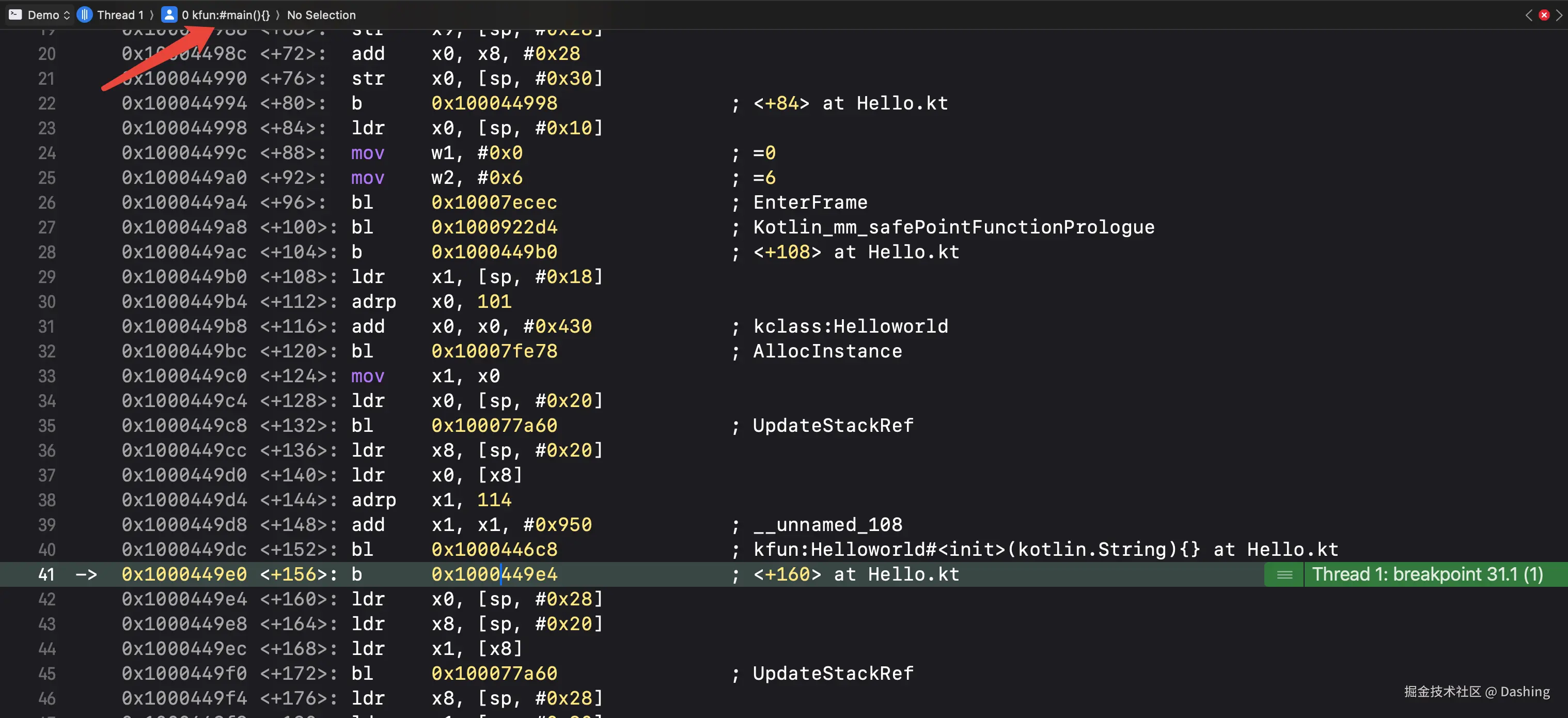This screenshot has width=1568, height=718.
Task: Open the Thread 1 breadcrumb menu
Action: pos(120,14)
